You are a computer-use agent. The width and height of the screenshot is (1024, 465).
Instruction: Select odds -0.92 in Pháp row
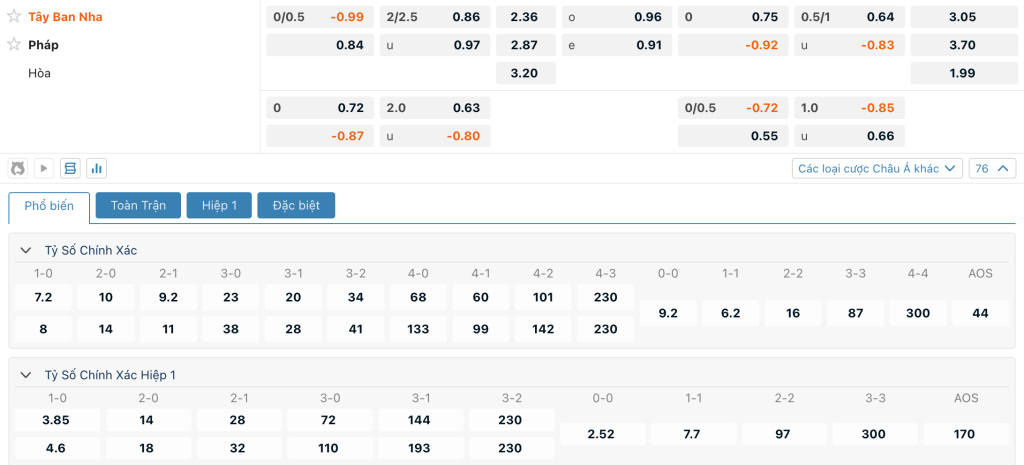click(733, 44)
